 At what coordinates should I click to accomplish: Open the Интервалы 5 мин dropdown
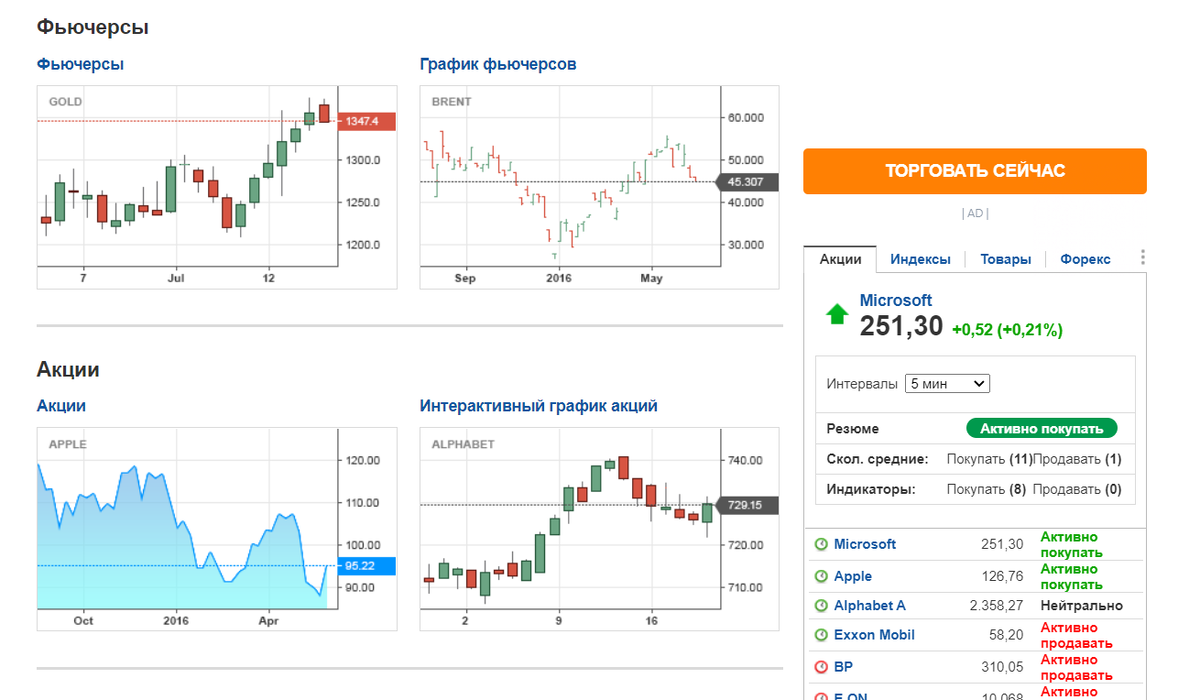pos(947,383)
